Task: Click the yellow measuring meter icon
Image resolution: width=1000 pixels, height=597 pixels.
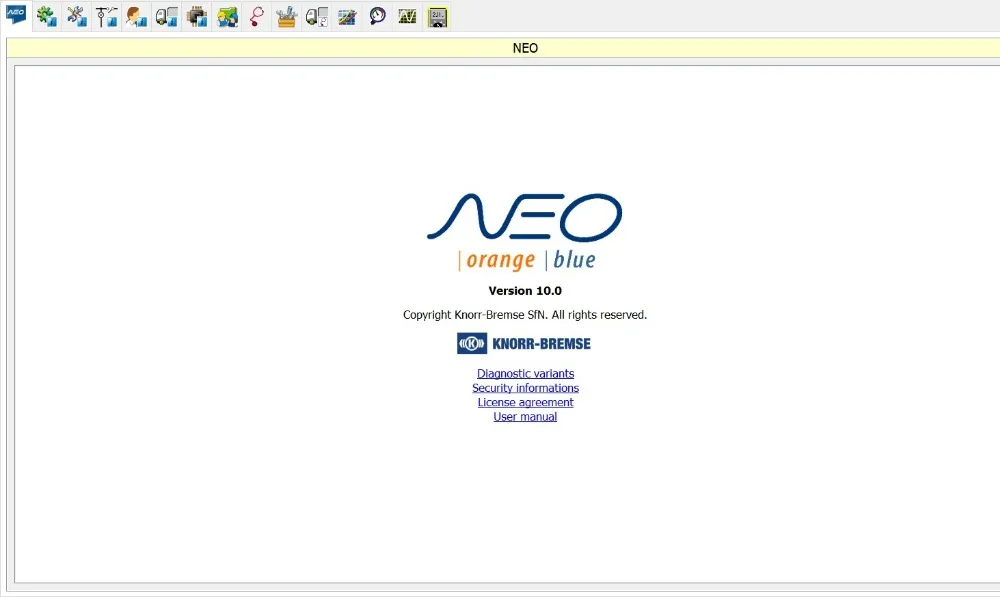Action: [x=438, y=17]
